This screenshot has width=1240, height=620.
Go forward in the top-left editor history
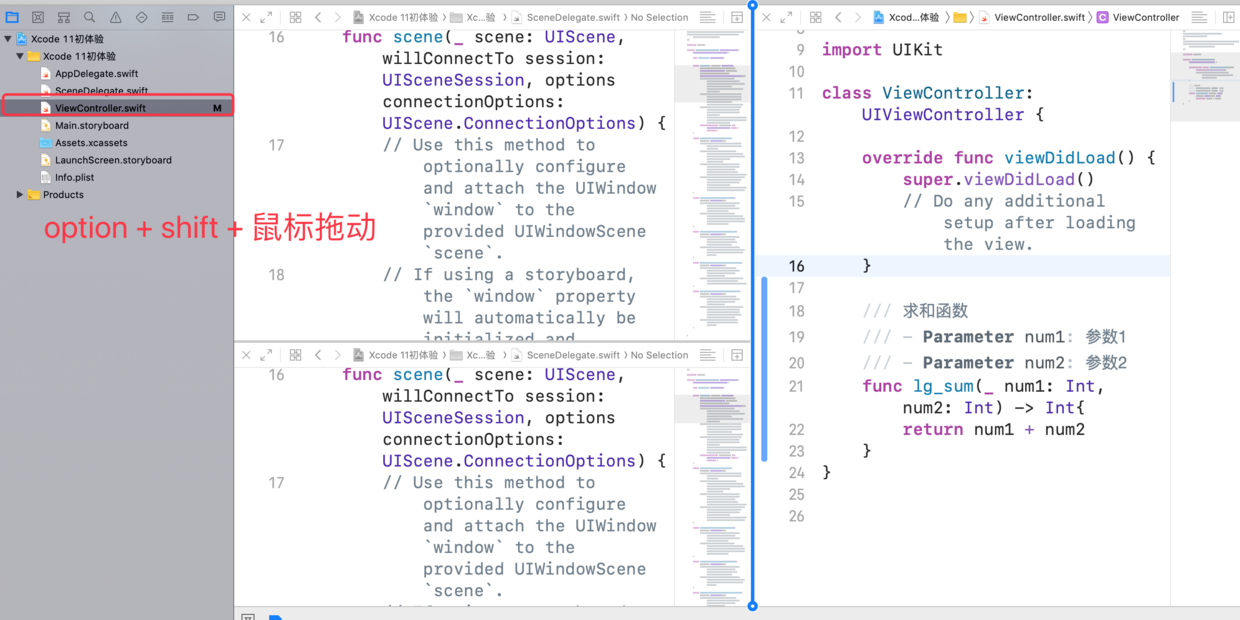337,17
